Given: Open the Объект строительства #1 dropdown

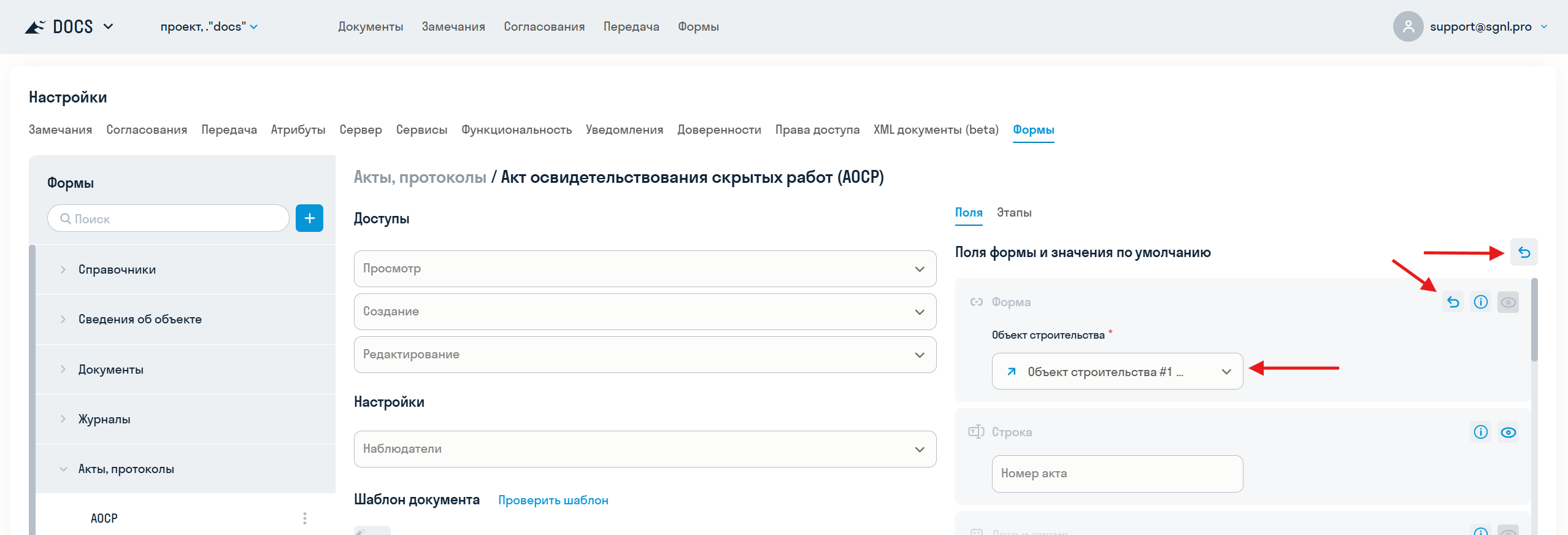Looking at the screenshot, I should [x=1117, y=371].
